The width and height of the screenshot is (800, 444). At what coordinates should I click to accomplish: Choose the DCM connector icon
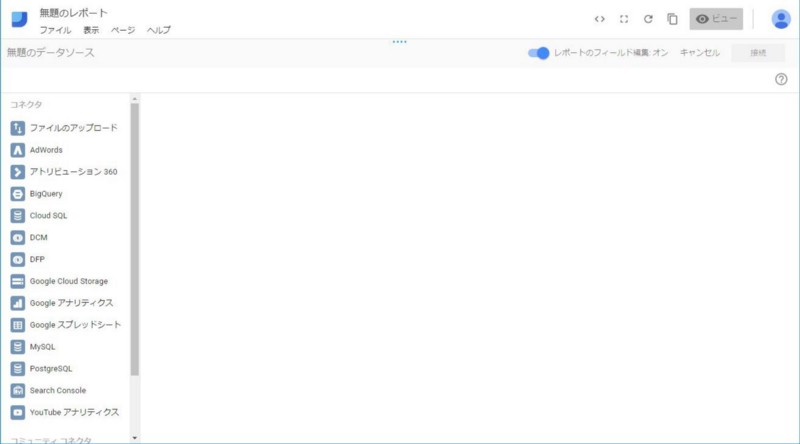tap(17, 237)
